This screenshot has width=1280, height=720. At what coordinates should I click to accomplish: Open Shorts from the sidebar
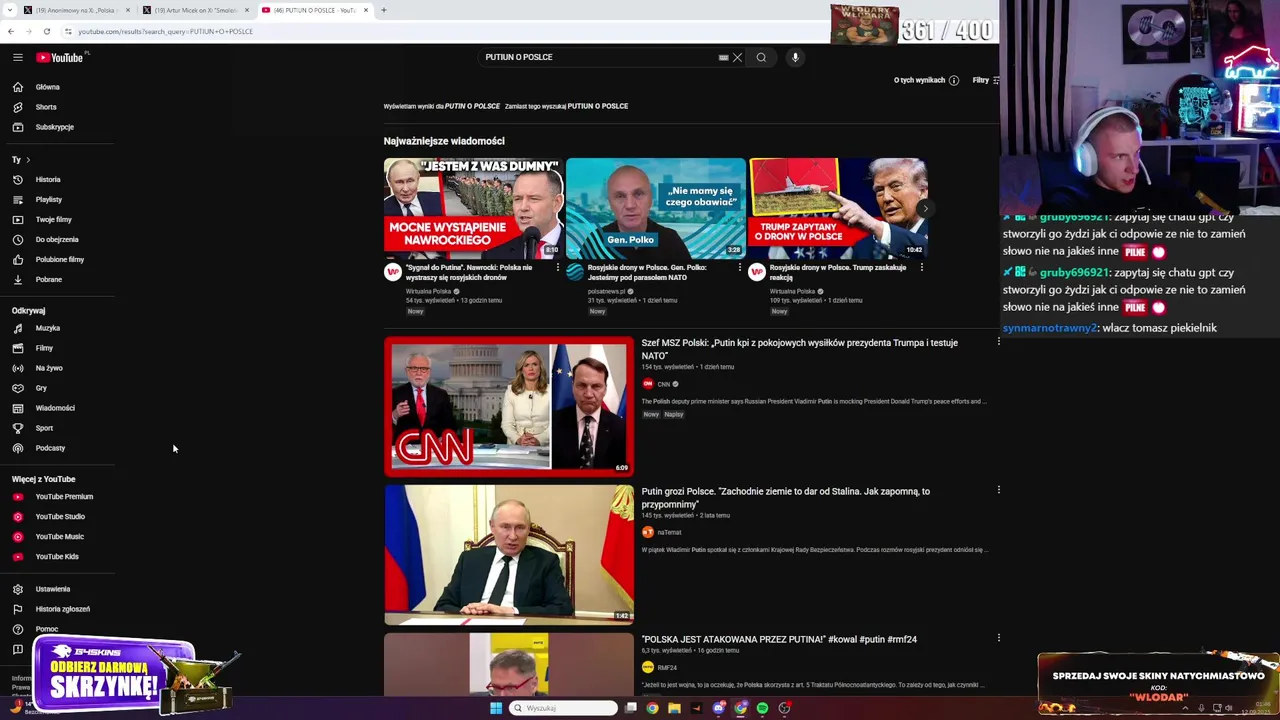tap(46, 107)
